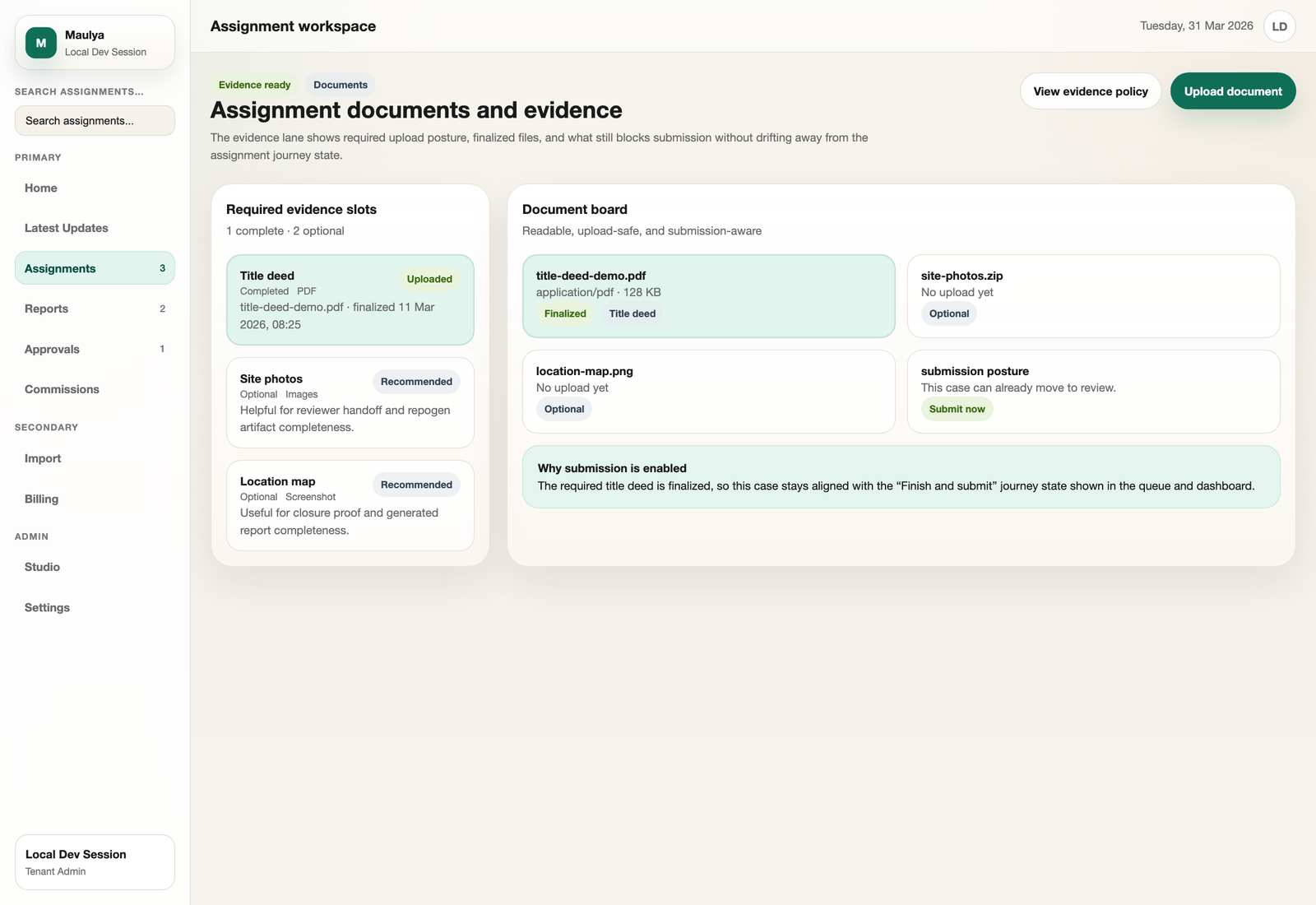1316x905 pixels.
Task: Click the Submit now badge
Action: 957,409
